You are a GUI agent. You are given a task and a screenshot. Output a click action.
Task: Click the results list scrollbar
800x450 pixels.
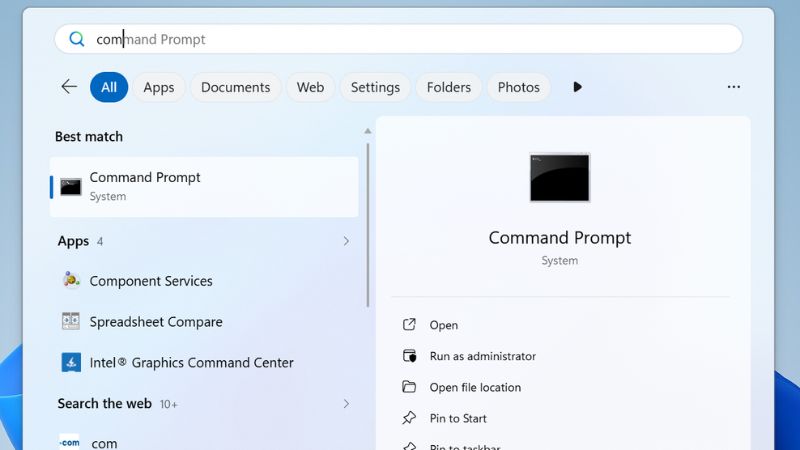[367, 224]
